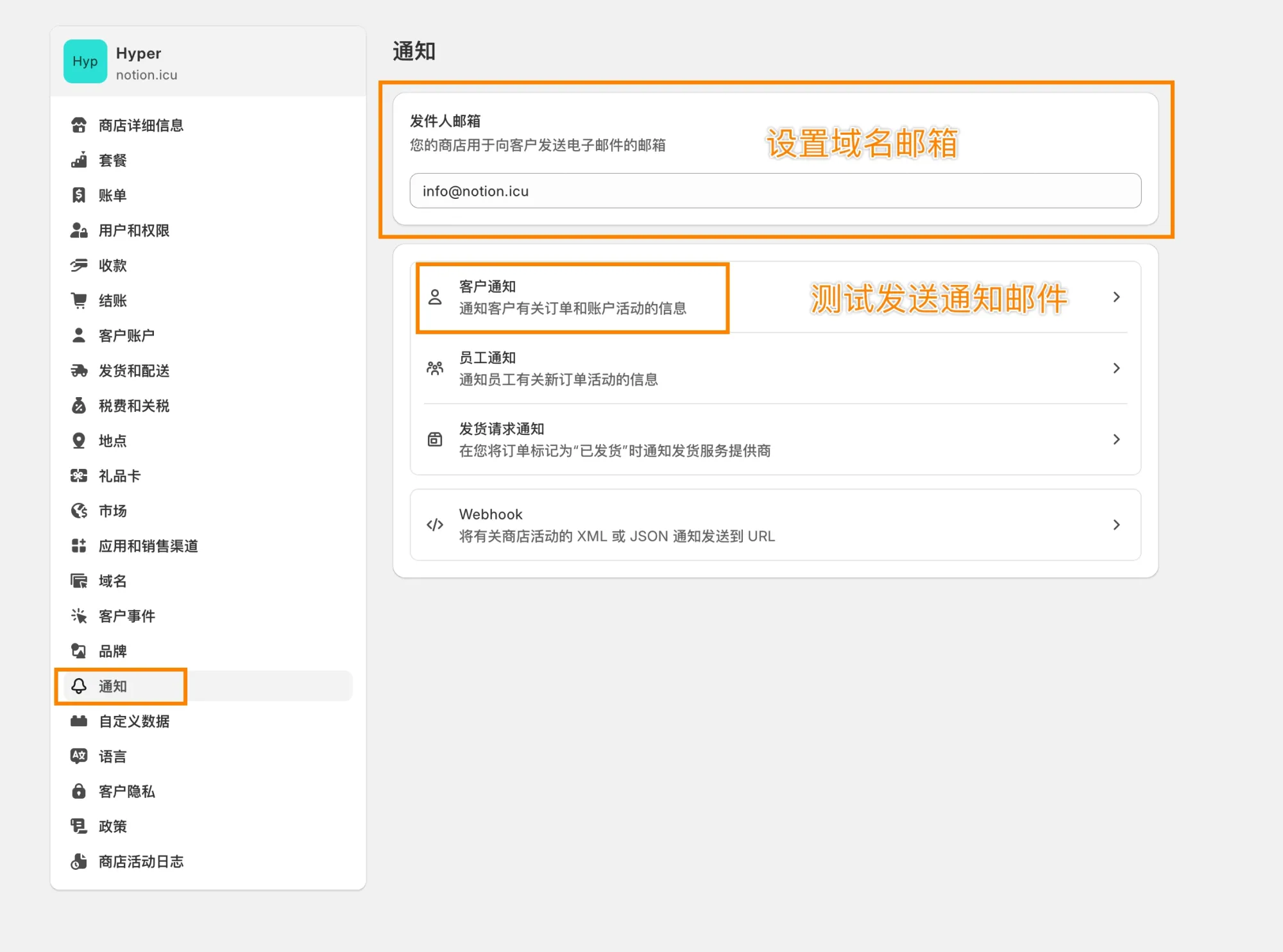The width and height of the screenshot is (1283, 952).
Task: Open 发货和配送 shipping settings icon
Action: click(x=79, y=370)
